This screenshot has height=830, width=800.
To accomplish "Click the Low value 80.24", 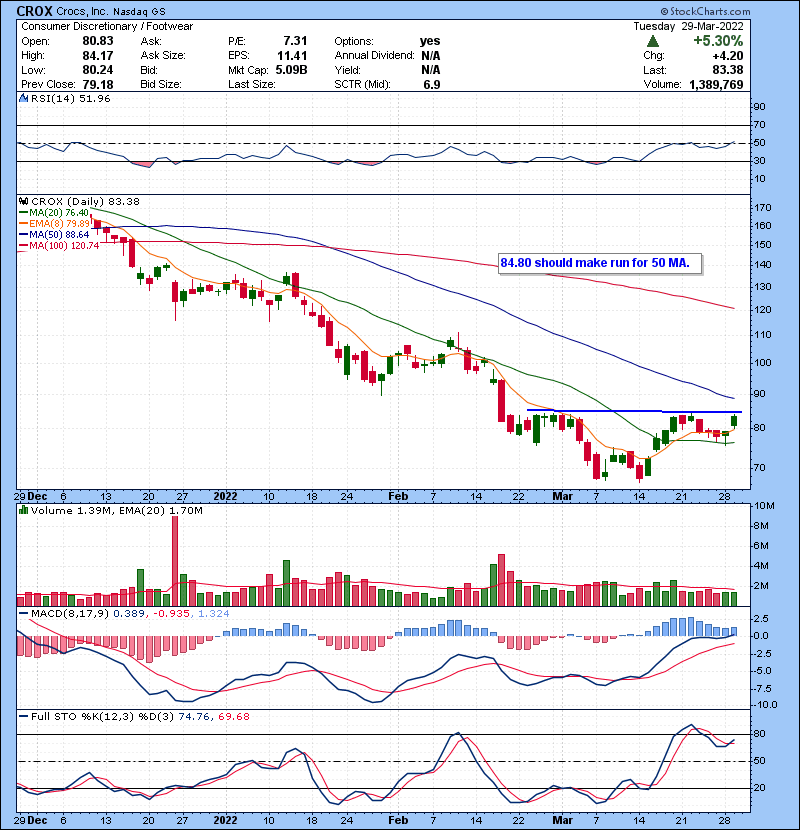I will (97, 70).
